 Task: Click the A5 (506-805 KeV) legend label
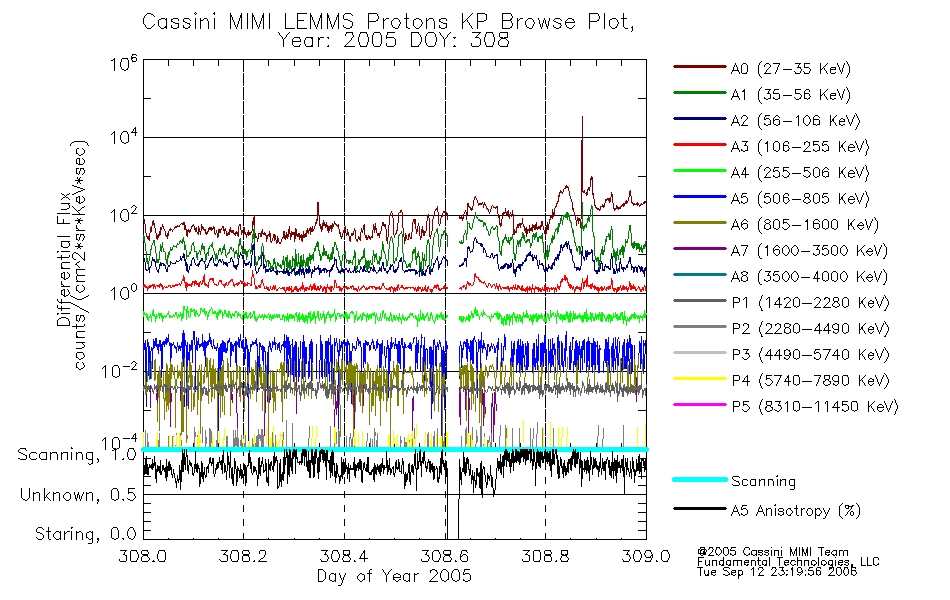(800, 199)
